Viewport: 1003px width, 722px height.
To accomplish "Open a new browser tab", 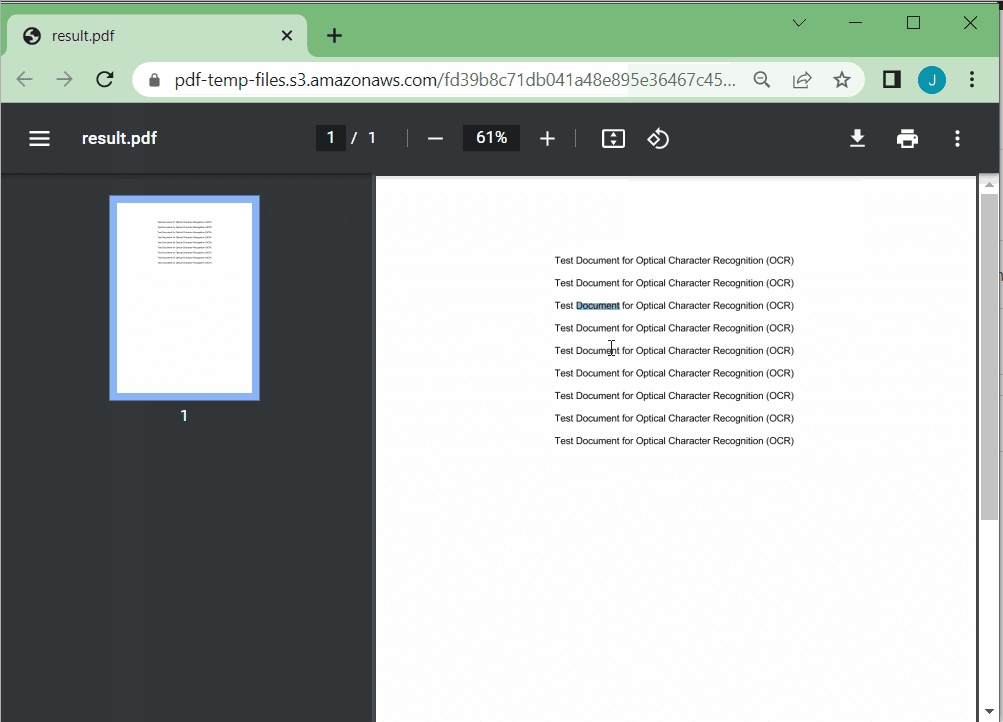I will click(x=334, y=36).
